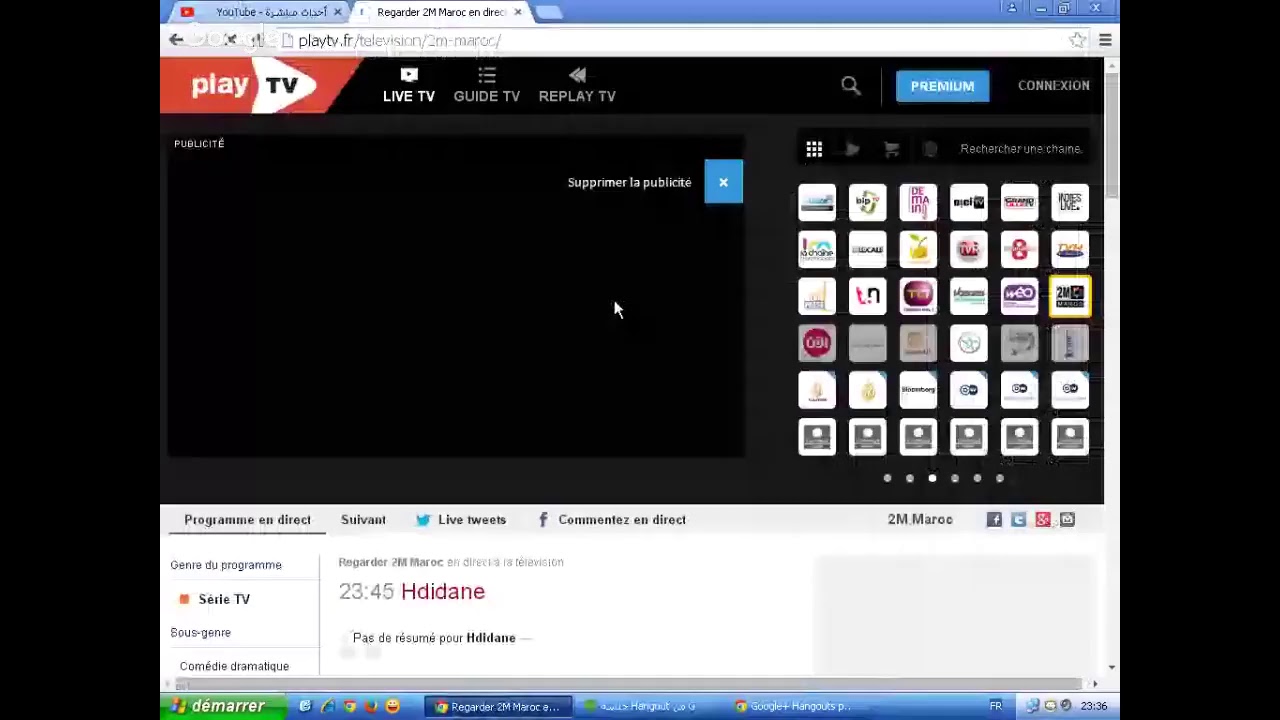
Task: Select the Grand Lille TV channel
Action: [x=1019, y=202]
